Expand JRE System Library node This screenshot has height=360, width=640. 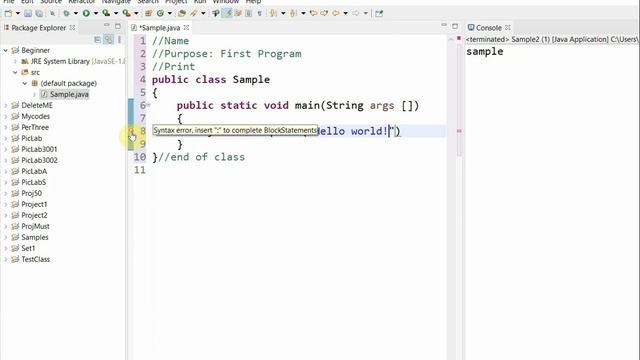point(16,61)
